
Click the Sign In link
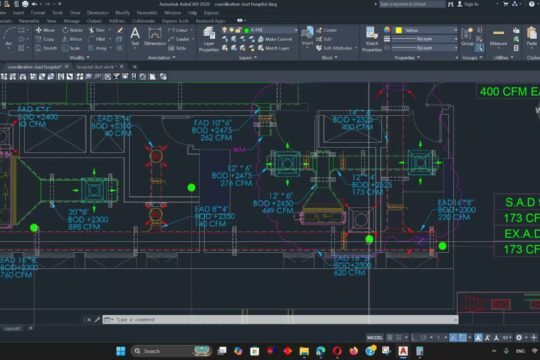[471, 4]
